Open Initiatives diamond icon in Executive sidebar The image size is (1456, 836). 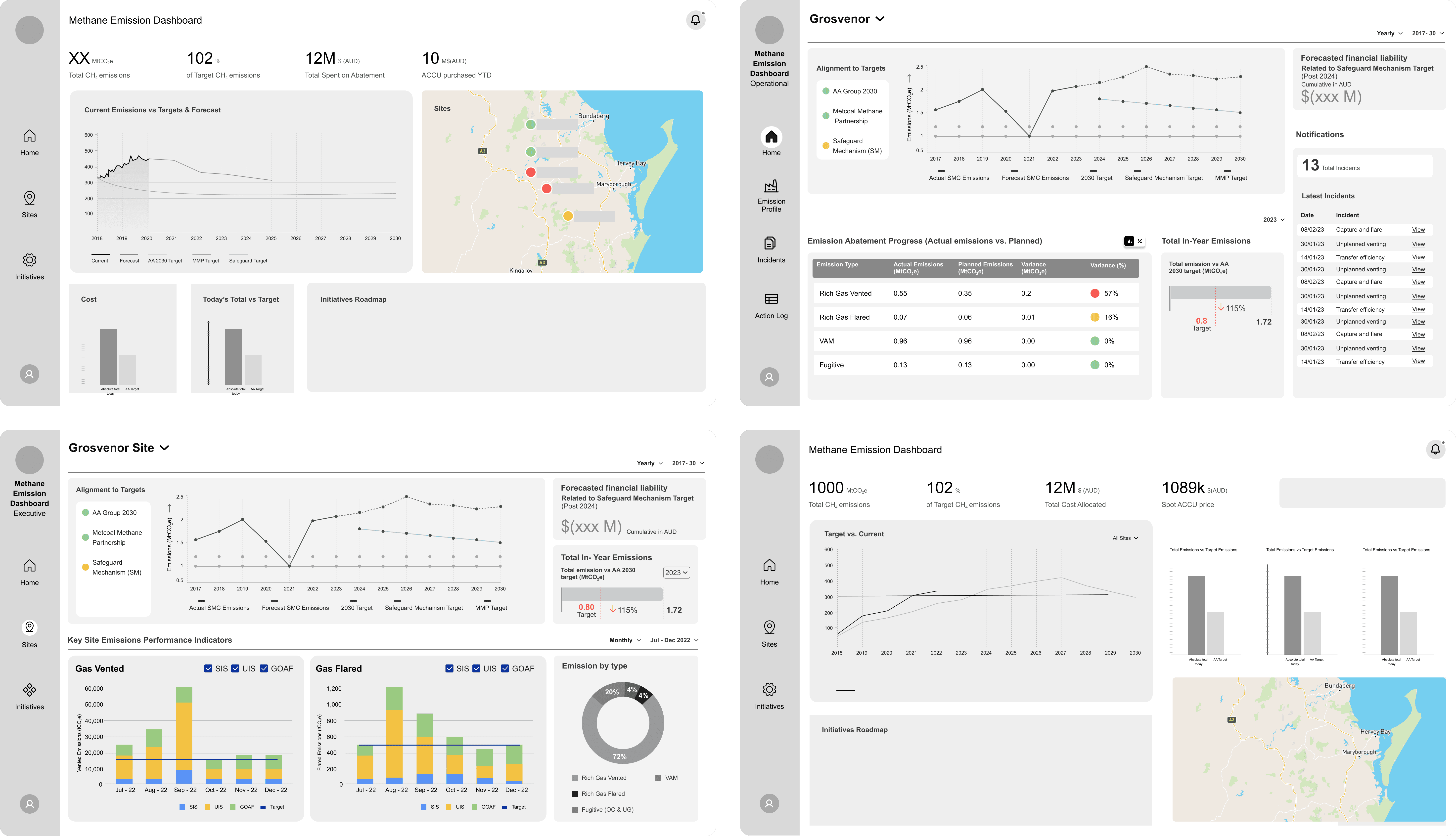(x=29, y=690)
